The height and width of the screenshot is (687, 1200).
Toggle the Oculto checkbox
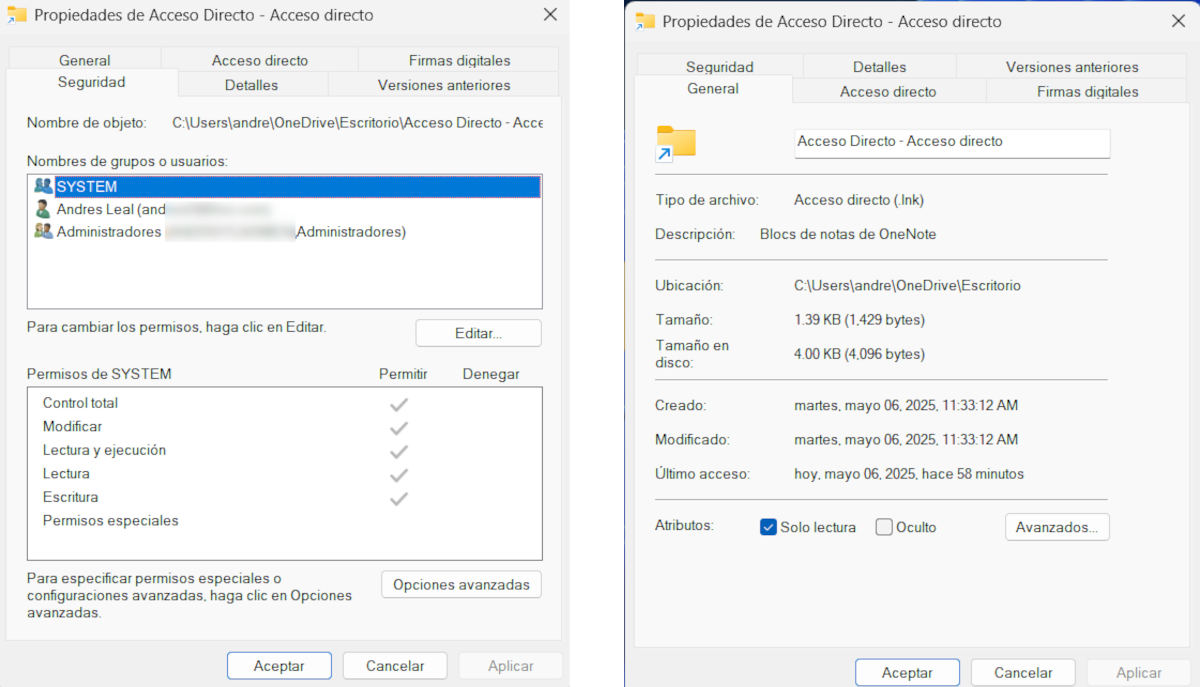point(883,527)
